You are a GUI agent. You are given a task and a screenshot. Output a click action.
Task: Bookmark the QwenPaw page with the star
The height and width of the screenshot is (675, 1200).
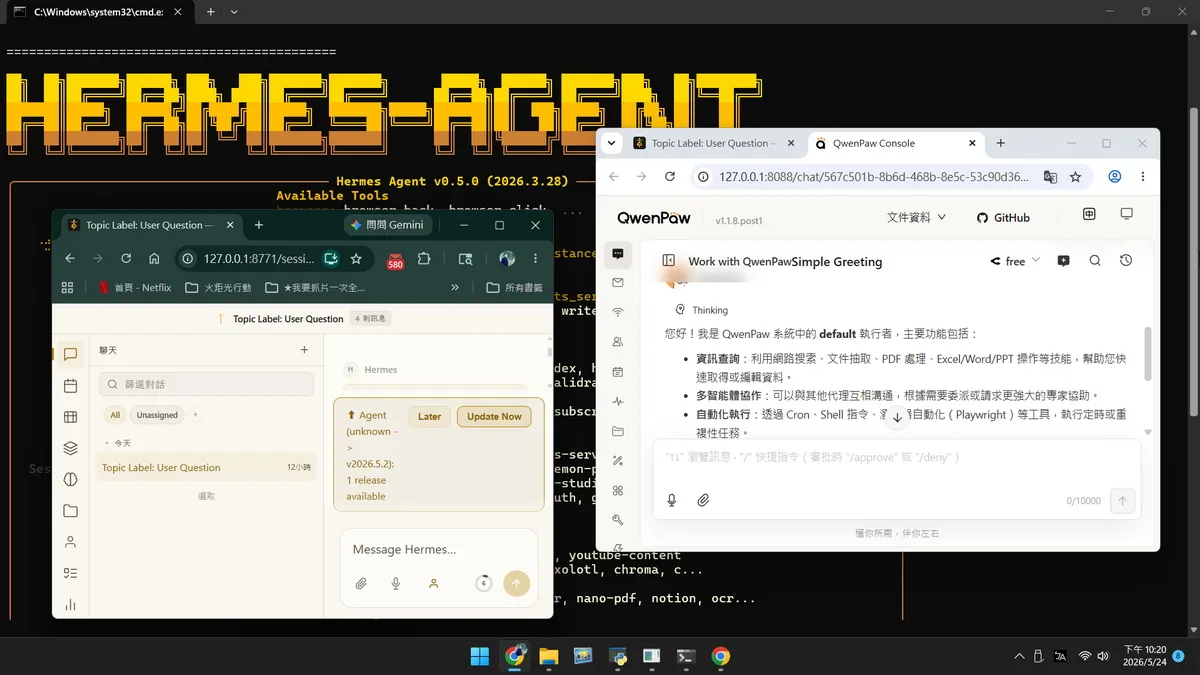(x=1076, y=176)
